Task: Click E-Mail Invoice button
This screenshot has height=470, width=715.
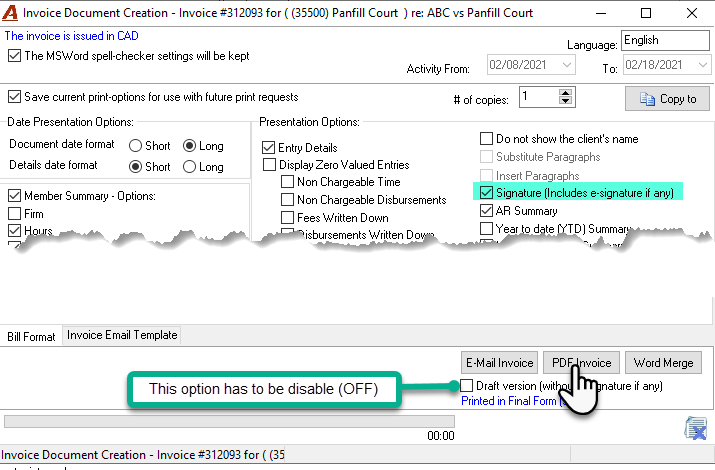Action: pyautogui.click(x=499, y=363)
